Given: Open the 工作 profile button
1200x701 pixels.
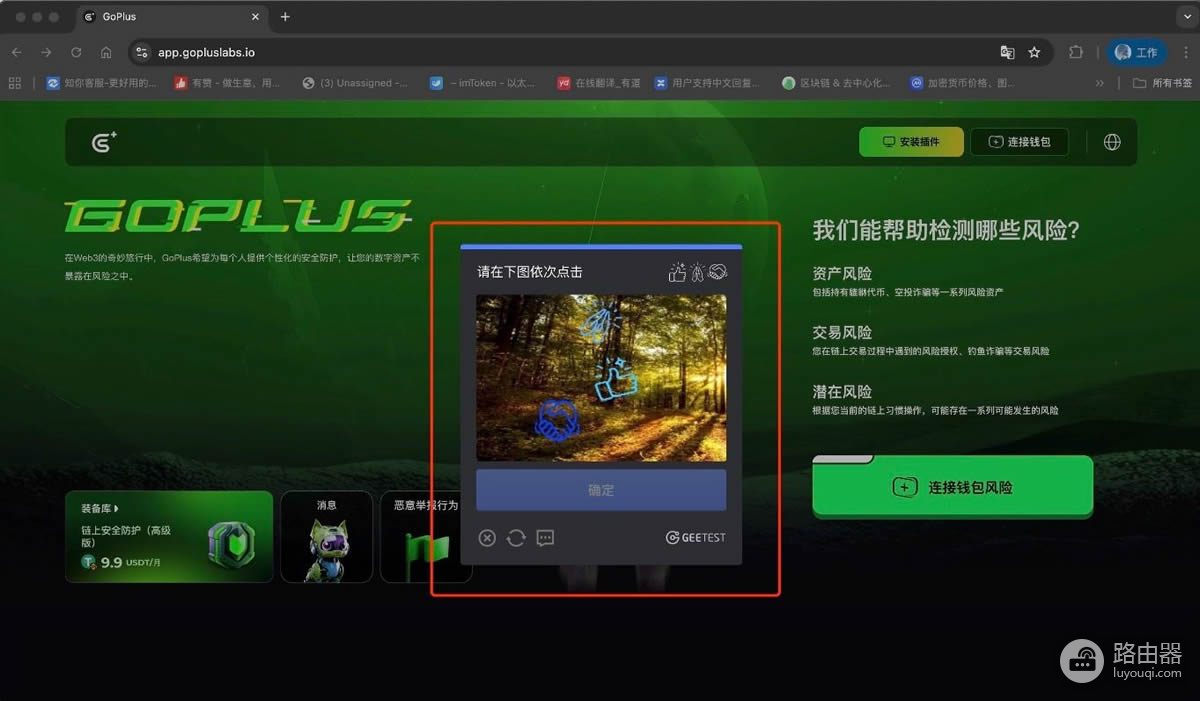Looking at the screenshot, I should 1136,52.
